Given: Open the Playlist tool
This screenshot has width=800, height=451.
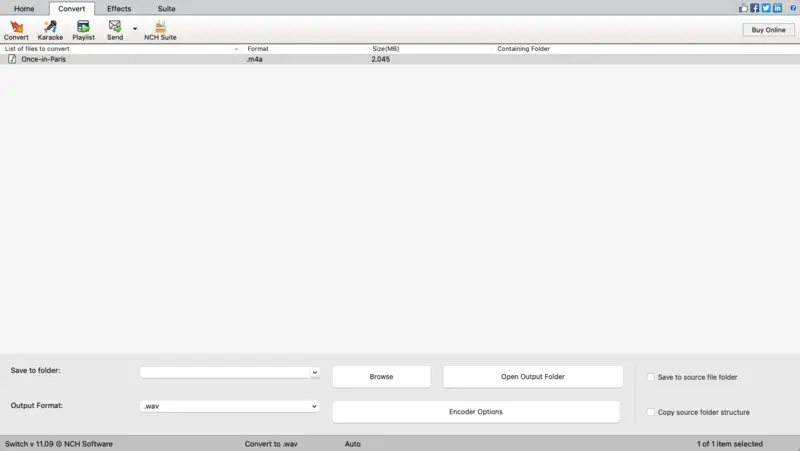Looking at the screenshot, I should 83,30.
